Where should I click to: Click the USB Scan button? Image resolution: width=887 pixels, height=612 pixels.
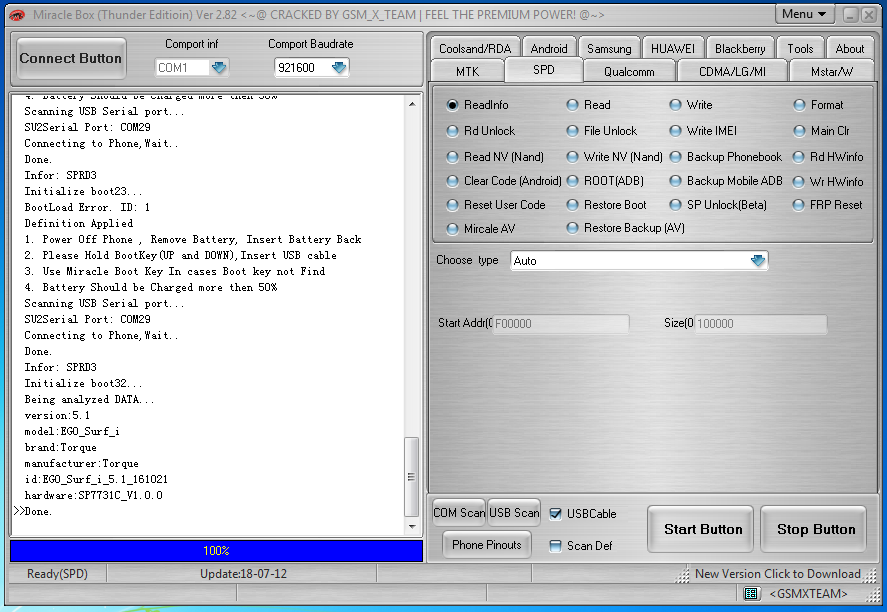[514, 513]
